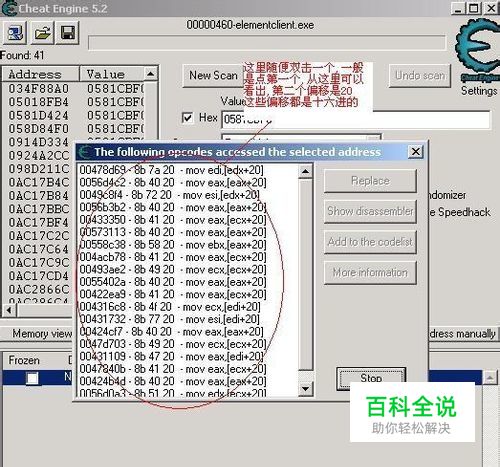
Task: Click Show disassembler button
Action: [370, 211]
